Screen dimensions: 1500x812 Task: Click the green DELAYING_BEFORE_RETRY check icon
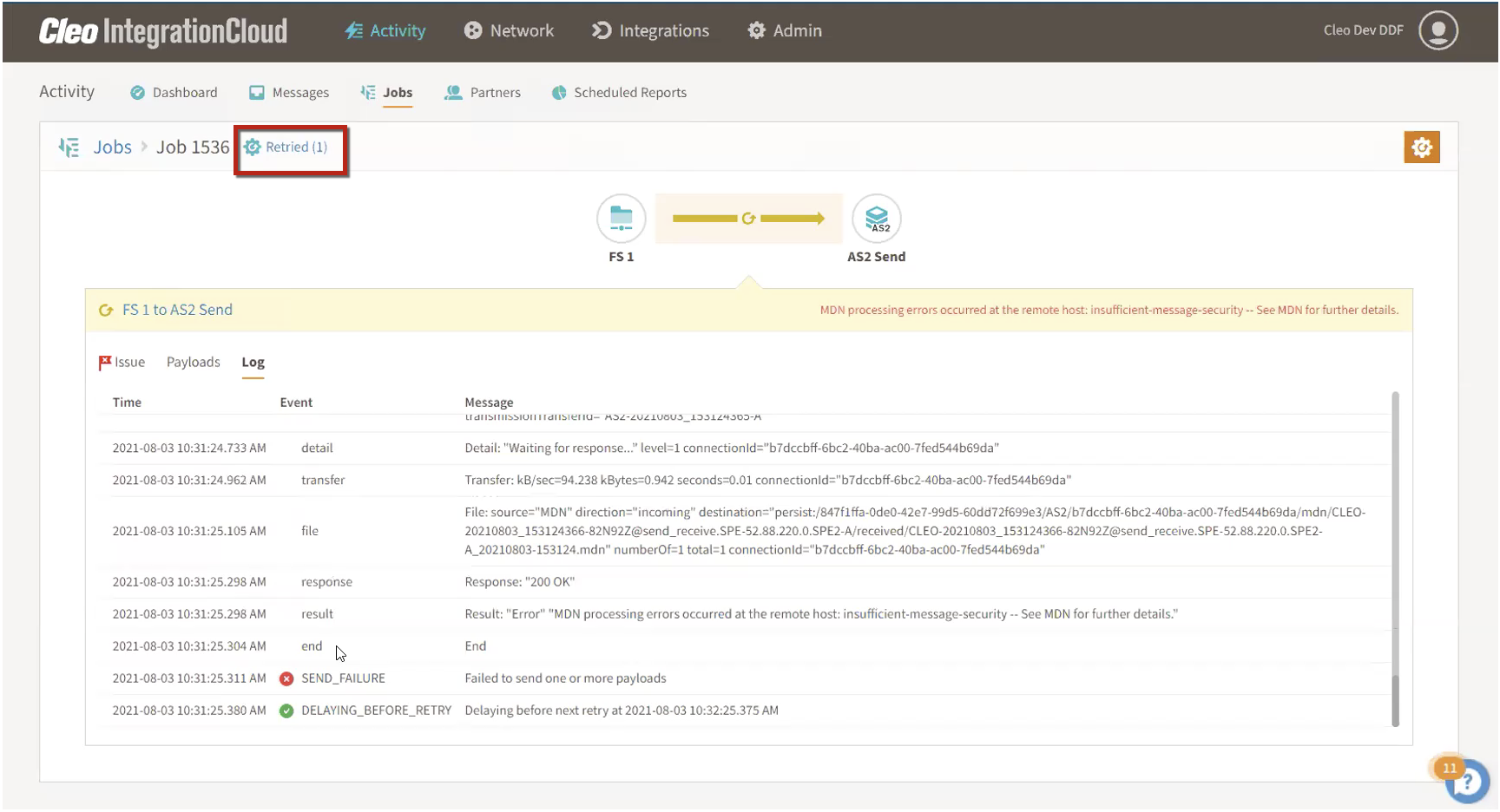pyautogui.click(x=286, y=710)
